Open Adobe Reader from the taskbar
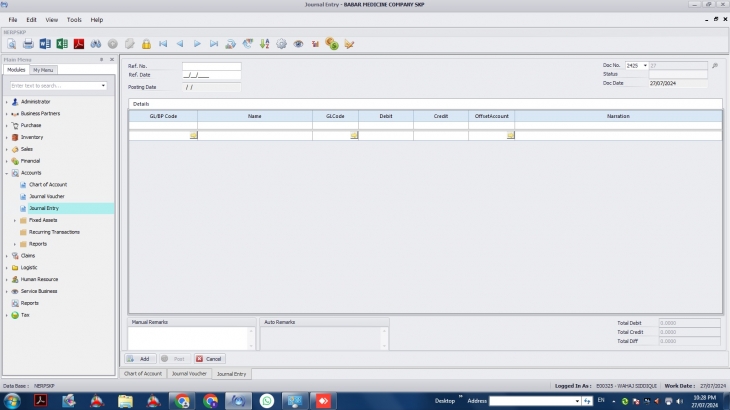 pyautogui.click(x=41, y=401)
